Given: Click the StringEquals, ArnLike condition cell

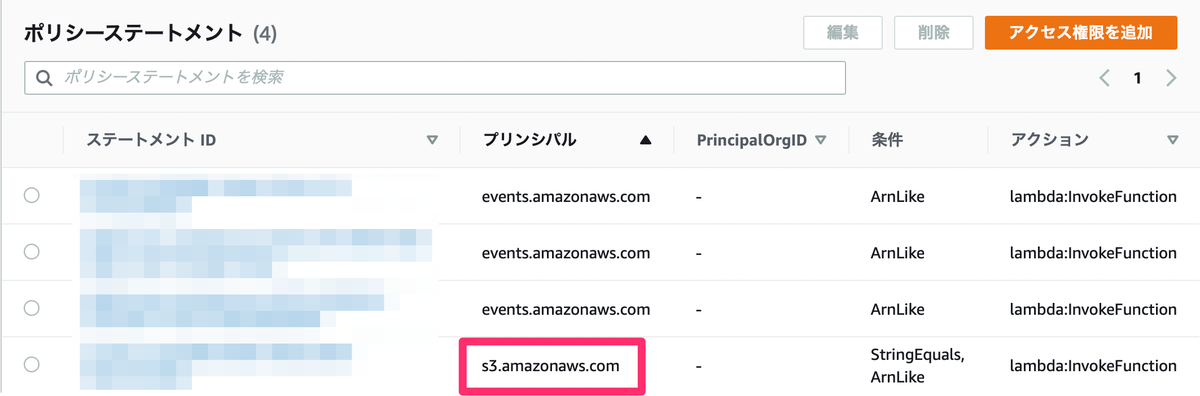Looking at the screenshot, I should click(x=917, y=365).
